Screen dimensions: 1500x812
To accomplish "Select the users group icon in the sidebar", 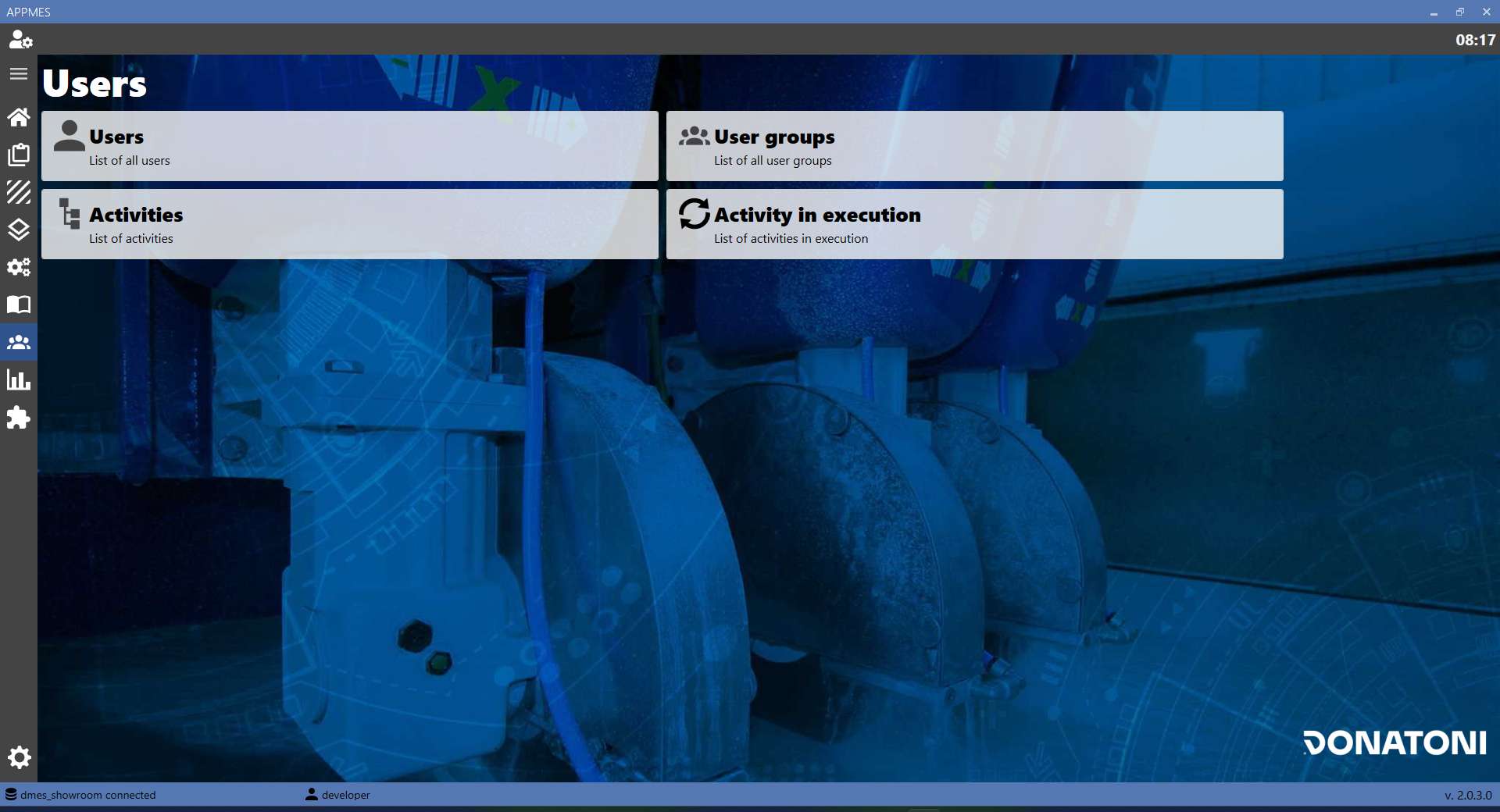I will coord(19,342).
